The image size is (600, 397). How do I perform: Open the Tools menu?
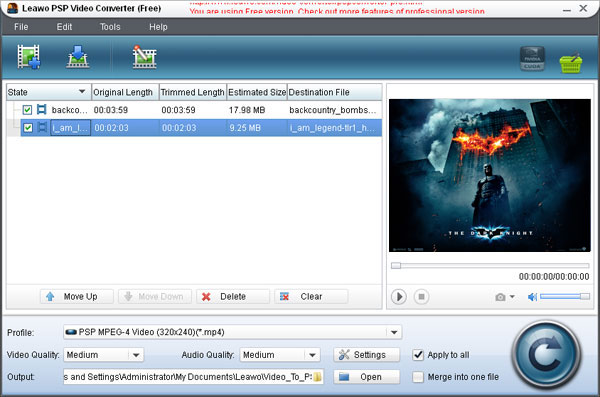[x=110, y=27]
